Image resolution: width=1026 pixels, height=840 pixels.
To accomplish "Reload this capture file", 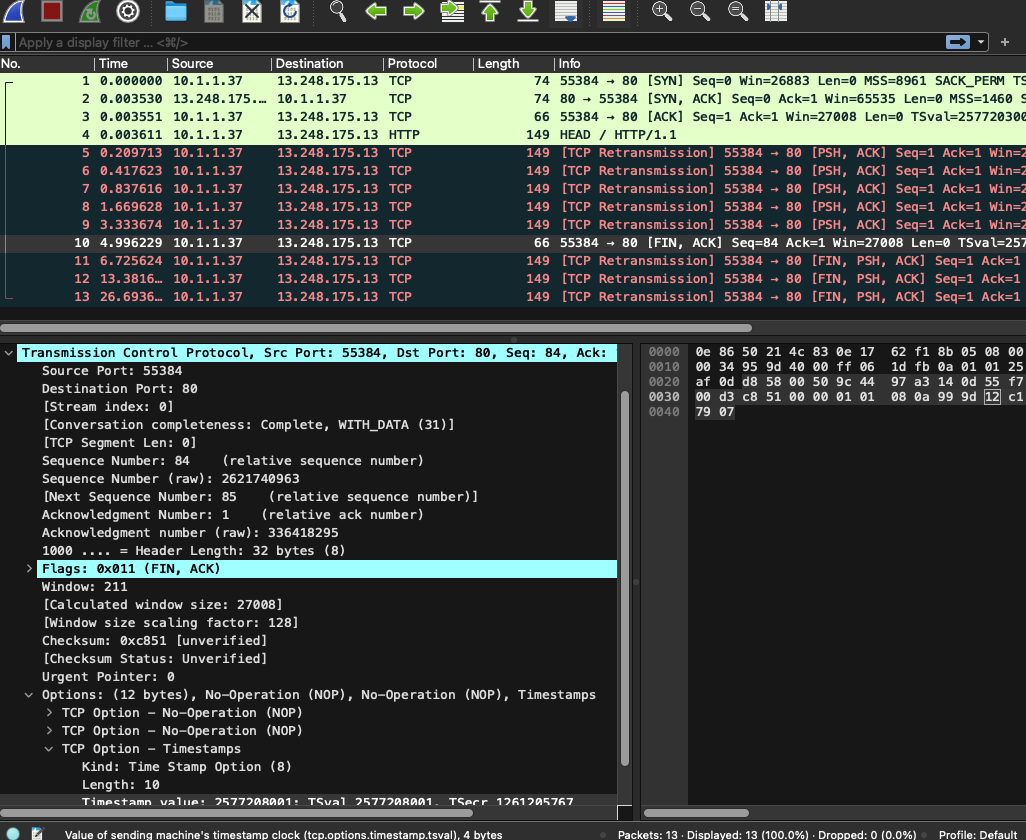I will pyautogui.click(x=289, y=12).
